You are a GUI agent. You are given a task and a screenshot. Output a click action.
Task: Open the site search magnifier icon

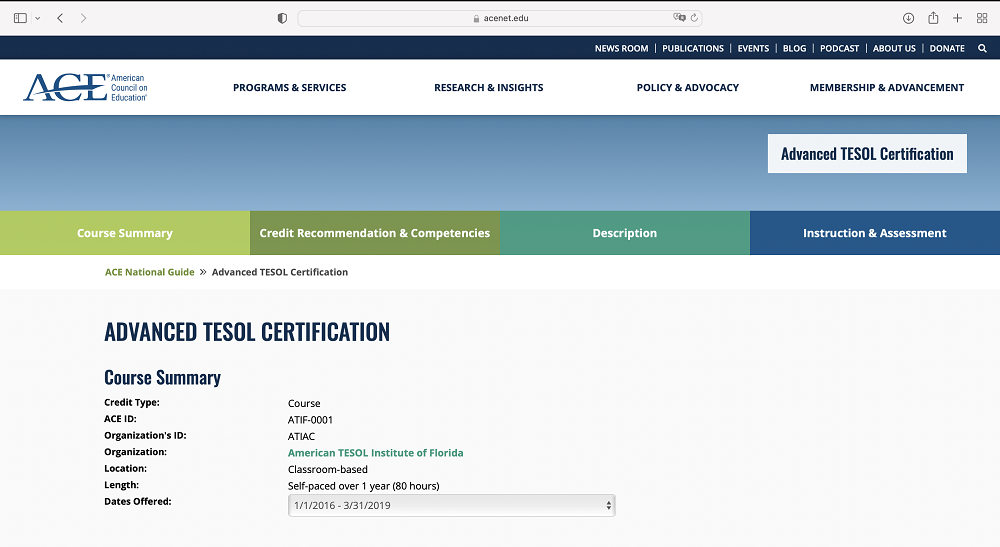(982, 48)
